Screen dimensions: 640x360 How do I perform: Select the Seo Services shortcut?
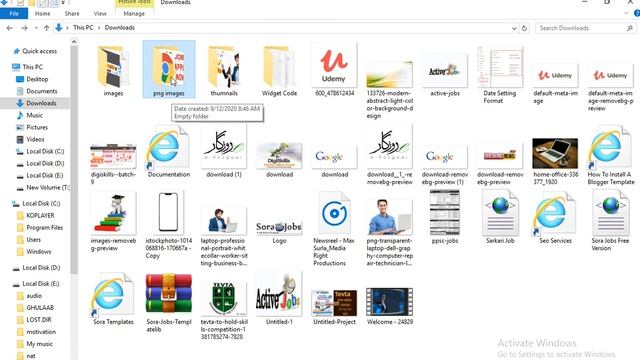click(555, 218)
